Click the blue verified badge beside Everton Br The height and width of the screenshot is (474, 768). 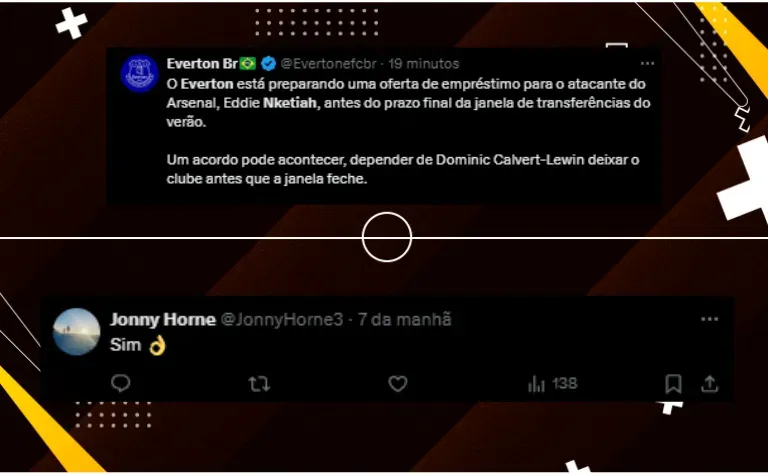268,63
